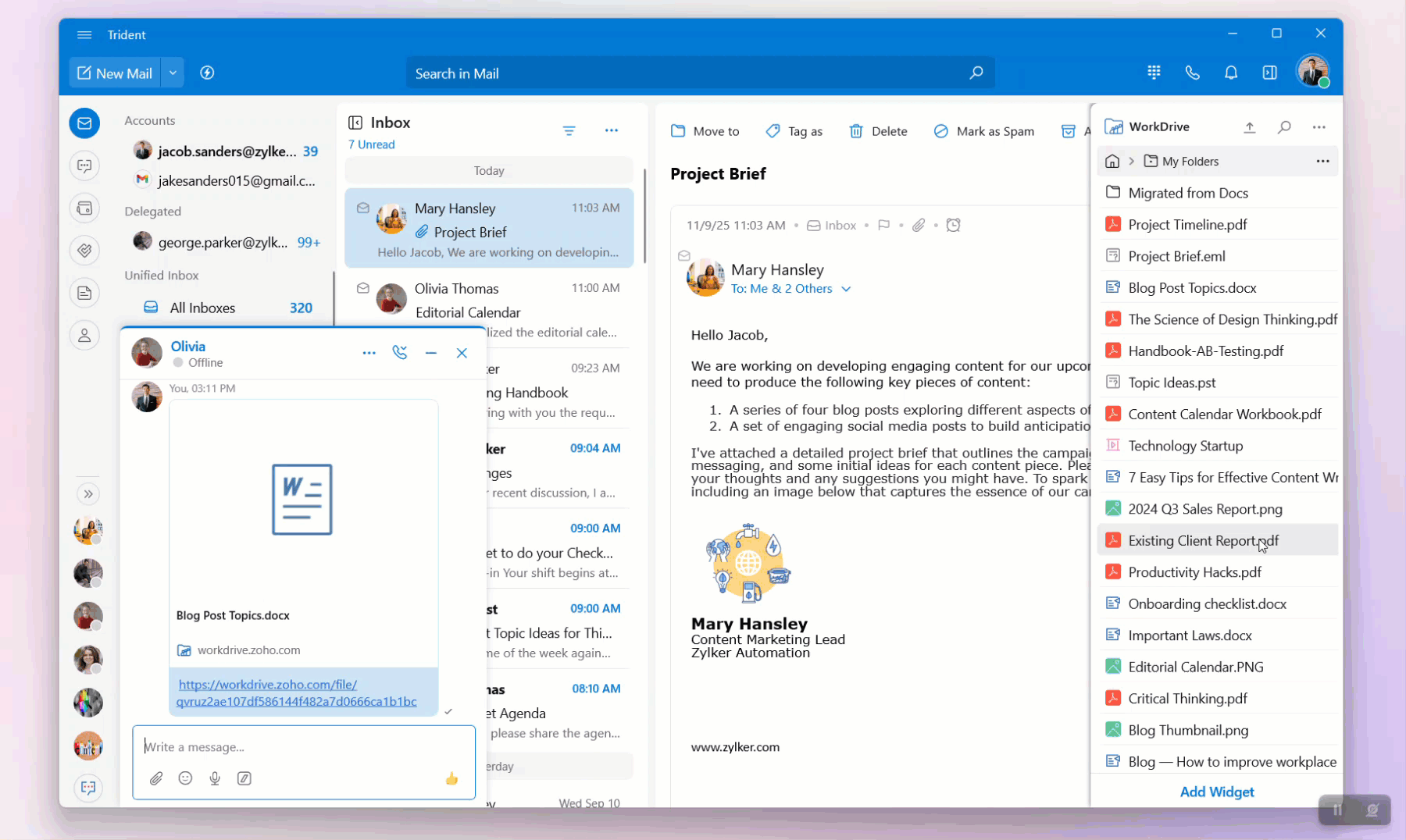Send the thumbs up reaction
Image resolution: width=1406 pixels, height=840 pixels.
pos(451,778)
